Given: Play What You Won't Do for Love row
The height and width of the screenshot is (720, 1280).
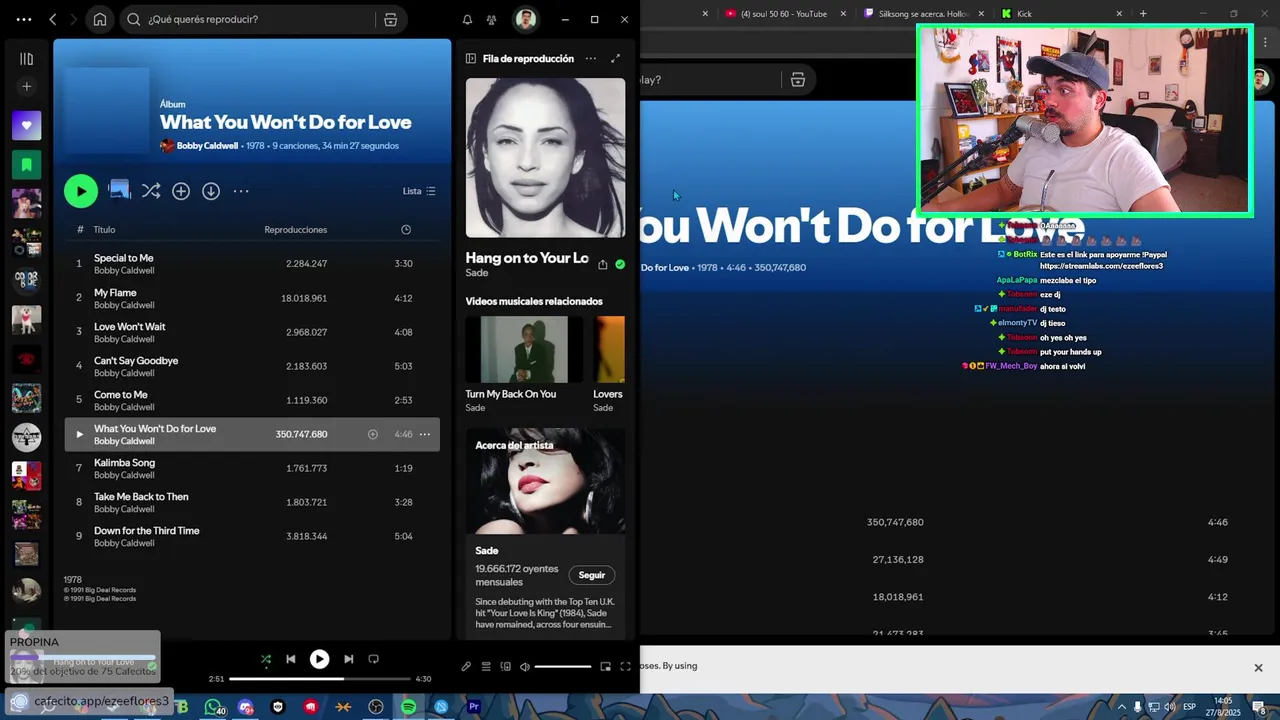Looking at the screenshot, I should click(80, 434).
